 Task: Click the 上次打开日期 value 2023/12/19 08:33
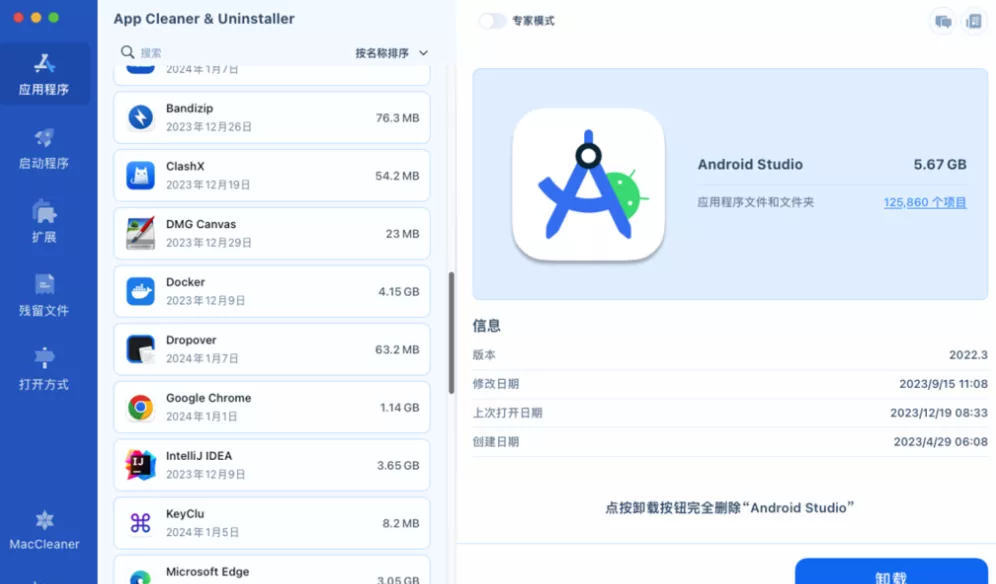(939, 413)
